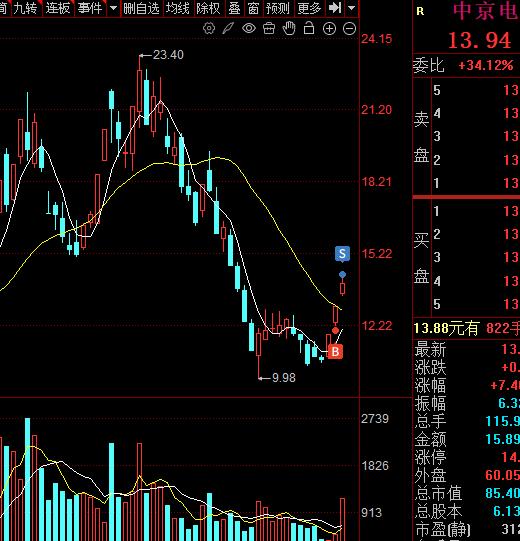Open the 九转 indicator
The width and height of the screenshot is (520, 541).
(25, 8)
